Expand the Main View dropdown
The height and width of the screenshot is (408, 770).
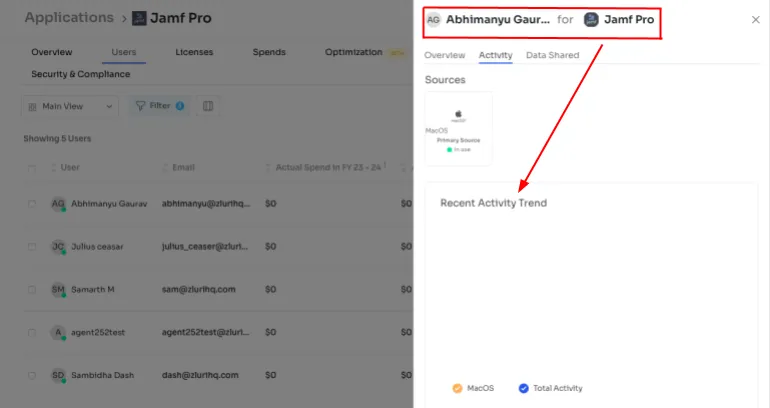point(70,106)
